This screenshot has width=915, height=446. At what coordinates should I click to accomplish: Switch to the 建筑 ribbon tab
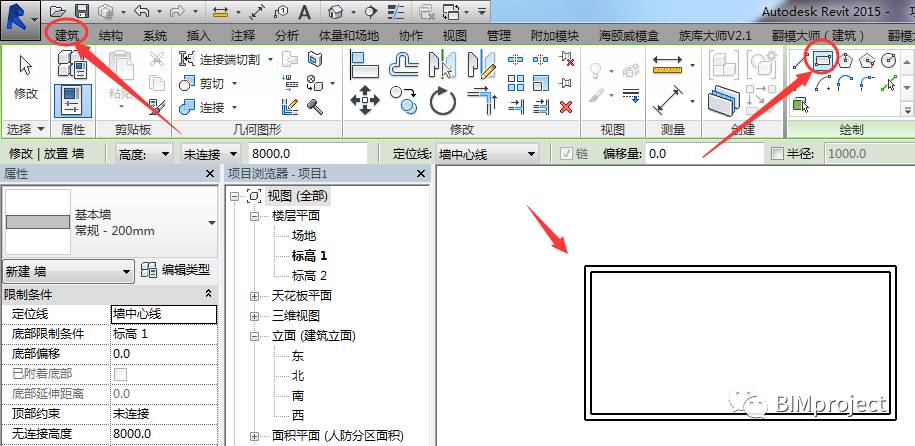pos(67,35)
